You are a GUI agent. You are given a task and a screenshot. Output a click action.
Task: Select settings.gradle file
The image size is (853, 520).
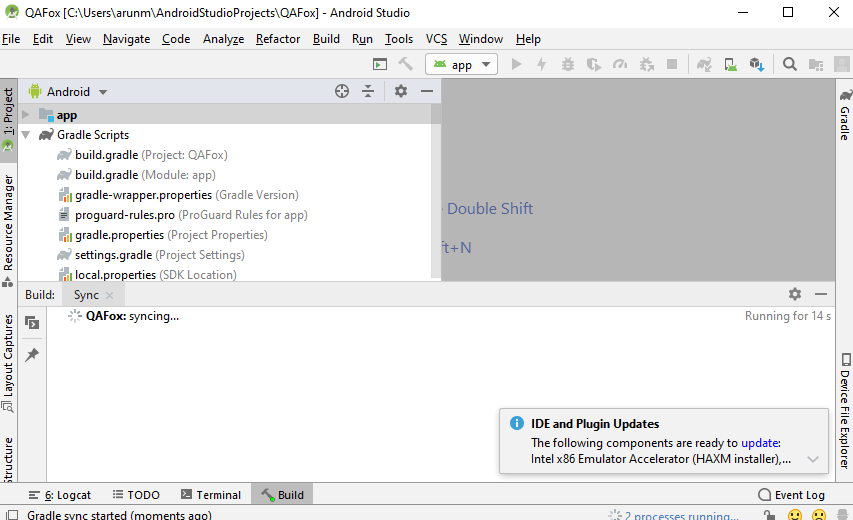[159, 255]
